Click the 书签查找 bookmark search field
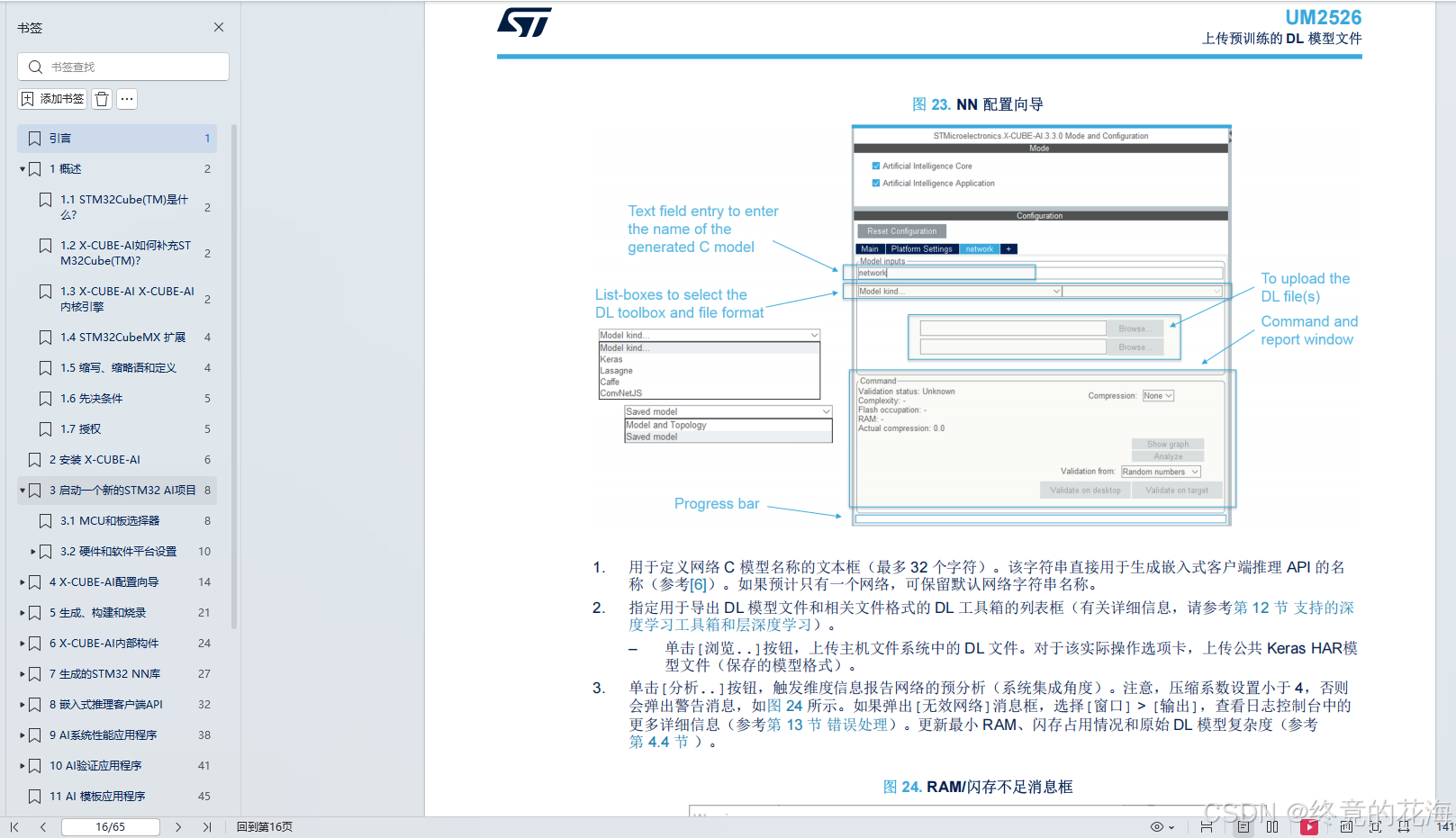 (123, 67)
